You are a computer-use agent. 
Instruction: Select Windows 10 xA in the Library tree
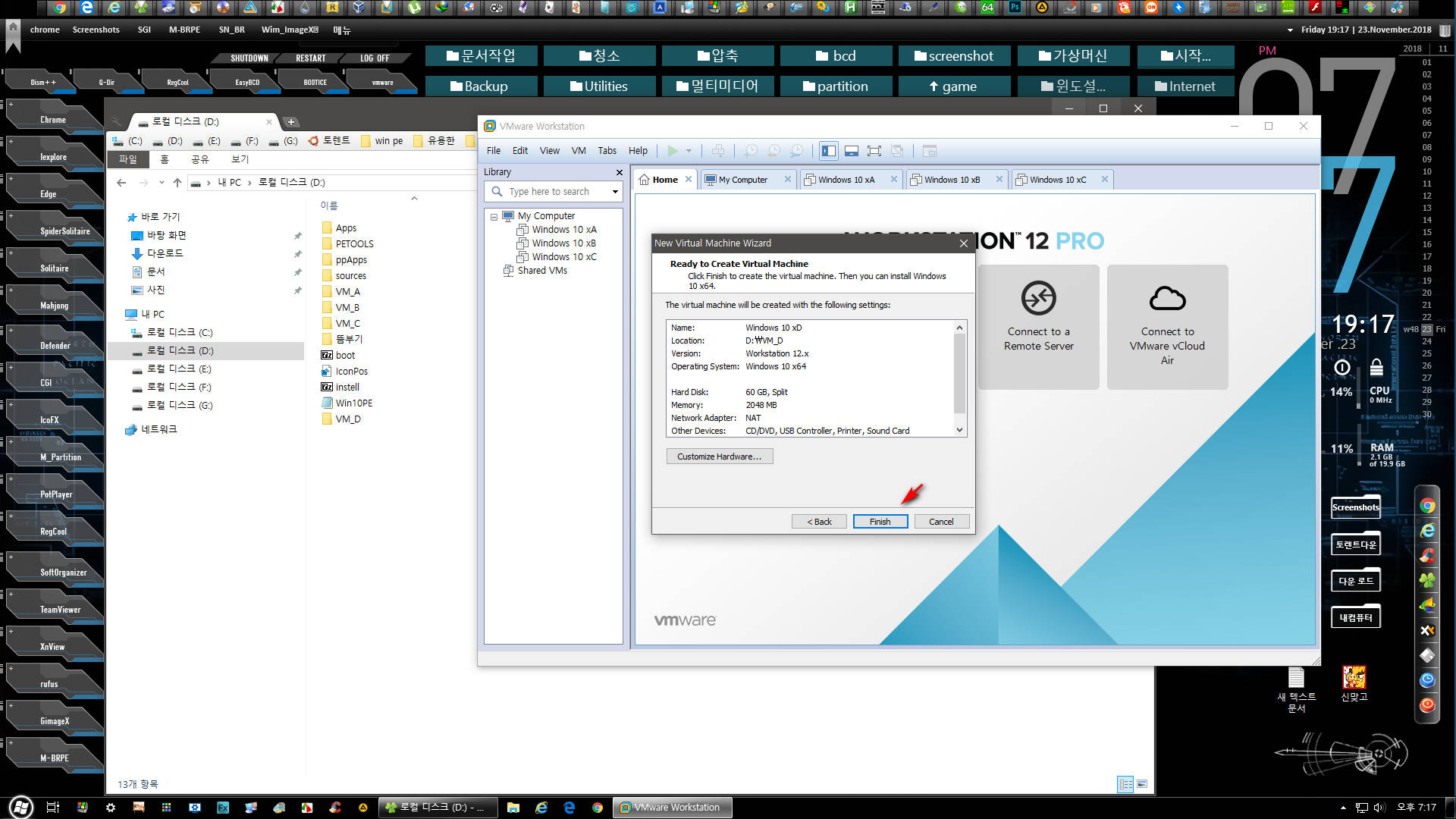coord(563,230)
